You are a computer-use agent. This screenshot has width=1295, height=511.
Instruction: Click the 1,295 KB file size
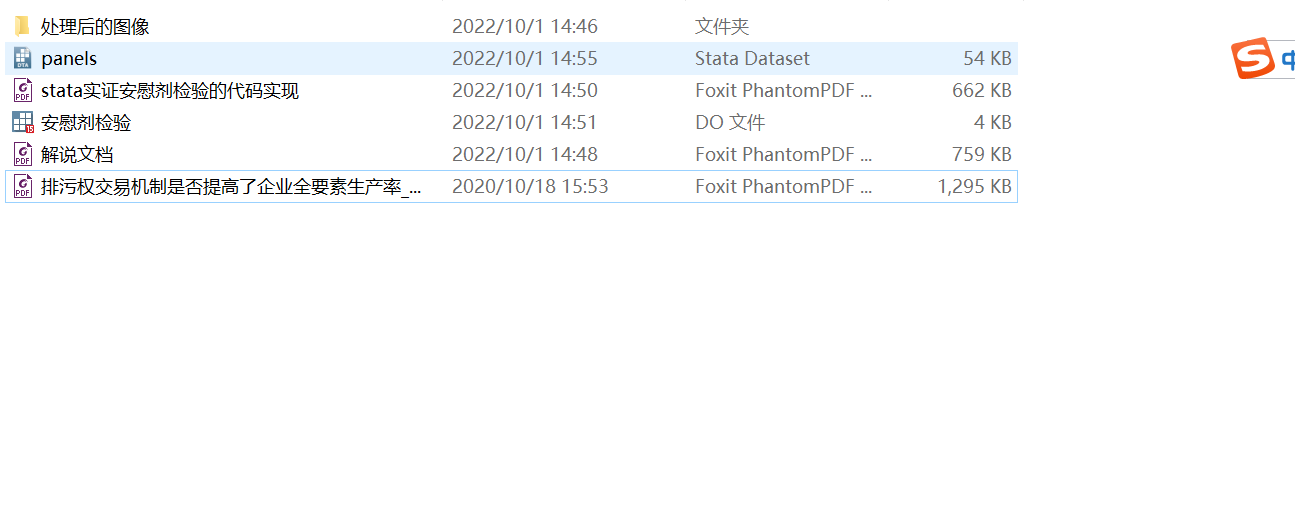coord(974,187)
